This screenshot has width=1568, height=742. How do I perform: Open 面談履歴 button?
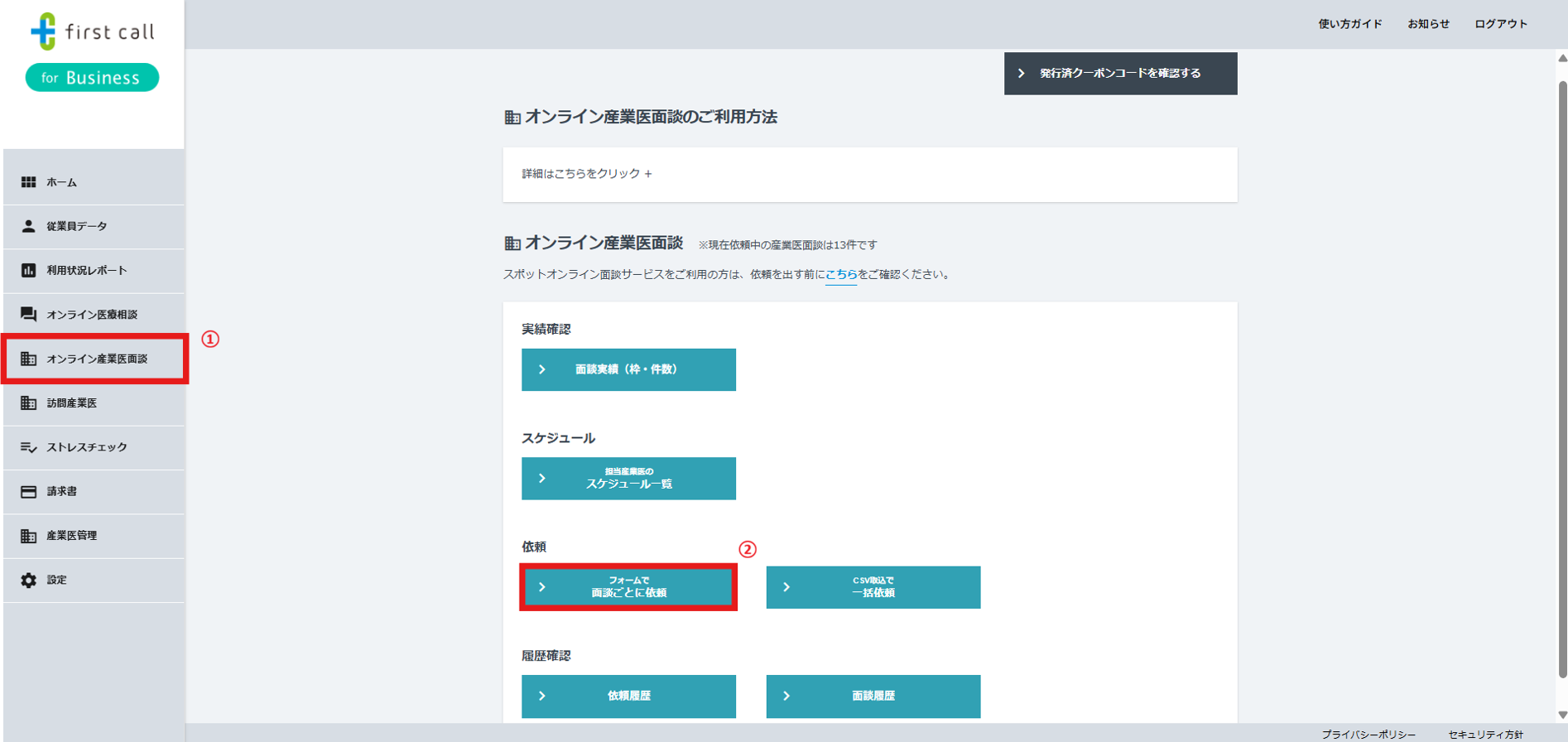873,696
